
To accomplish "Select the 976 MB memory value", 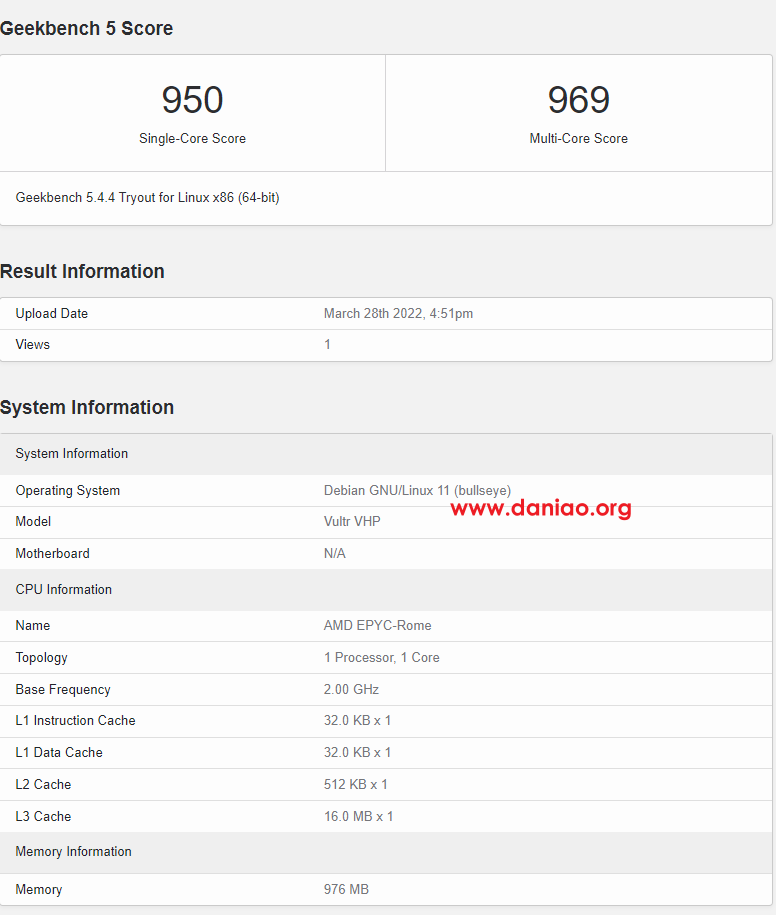I will [x=347, y=890].
